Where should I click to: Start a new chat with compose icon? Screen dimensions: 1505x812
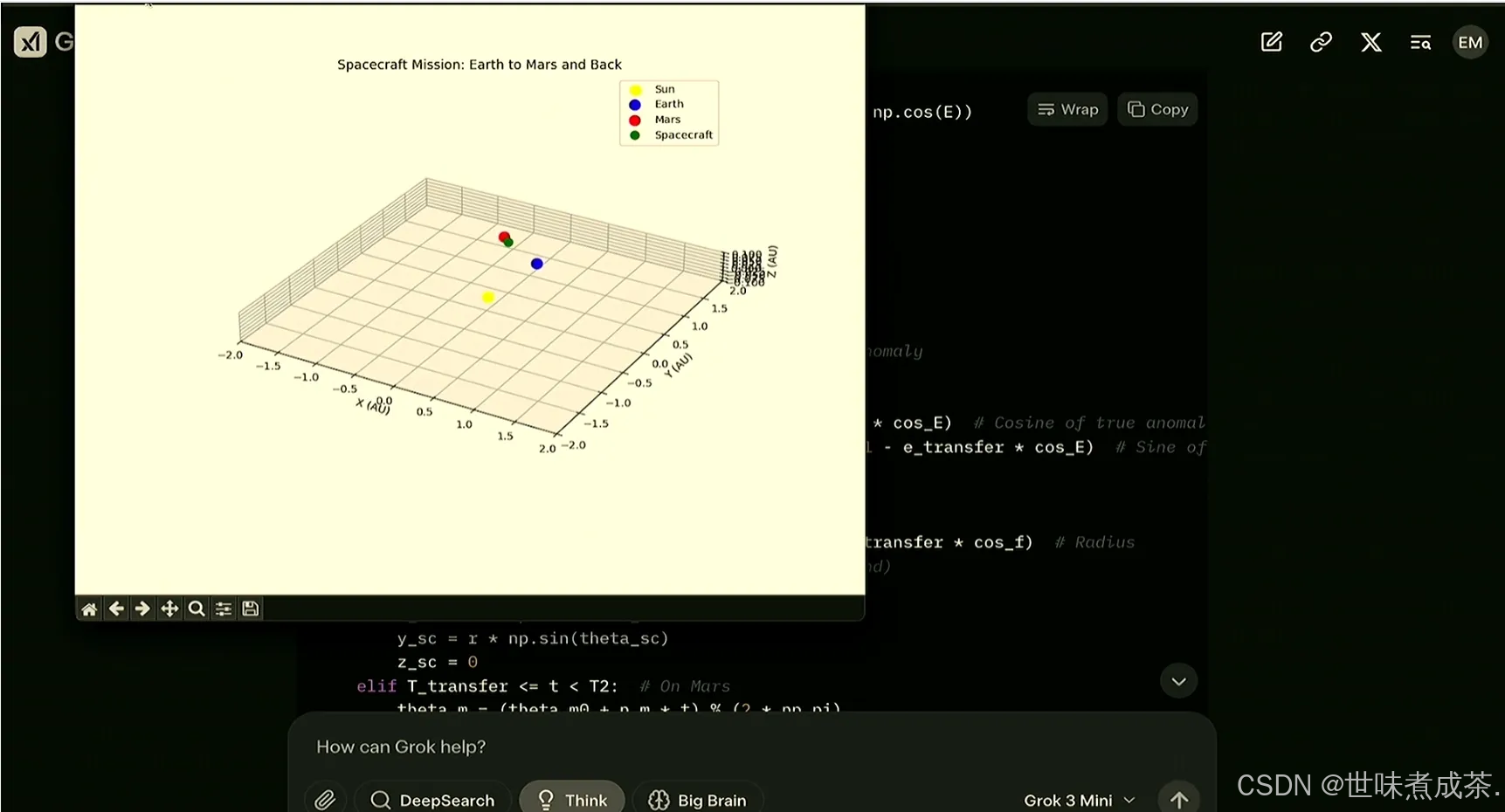click(x=1272, y=42)
